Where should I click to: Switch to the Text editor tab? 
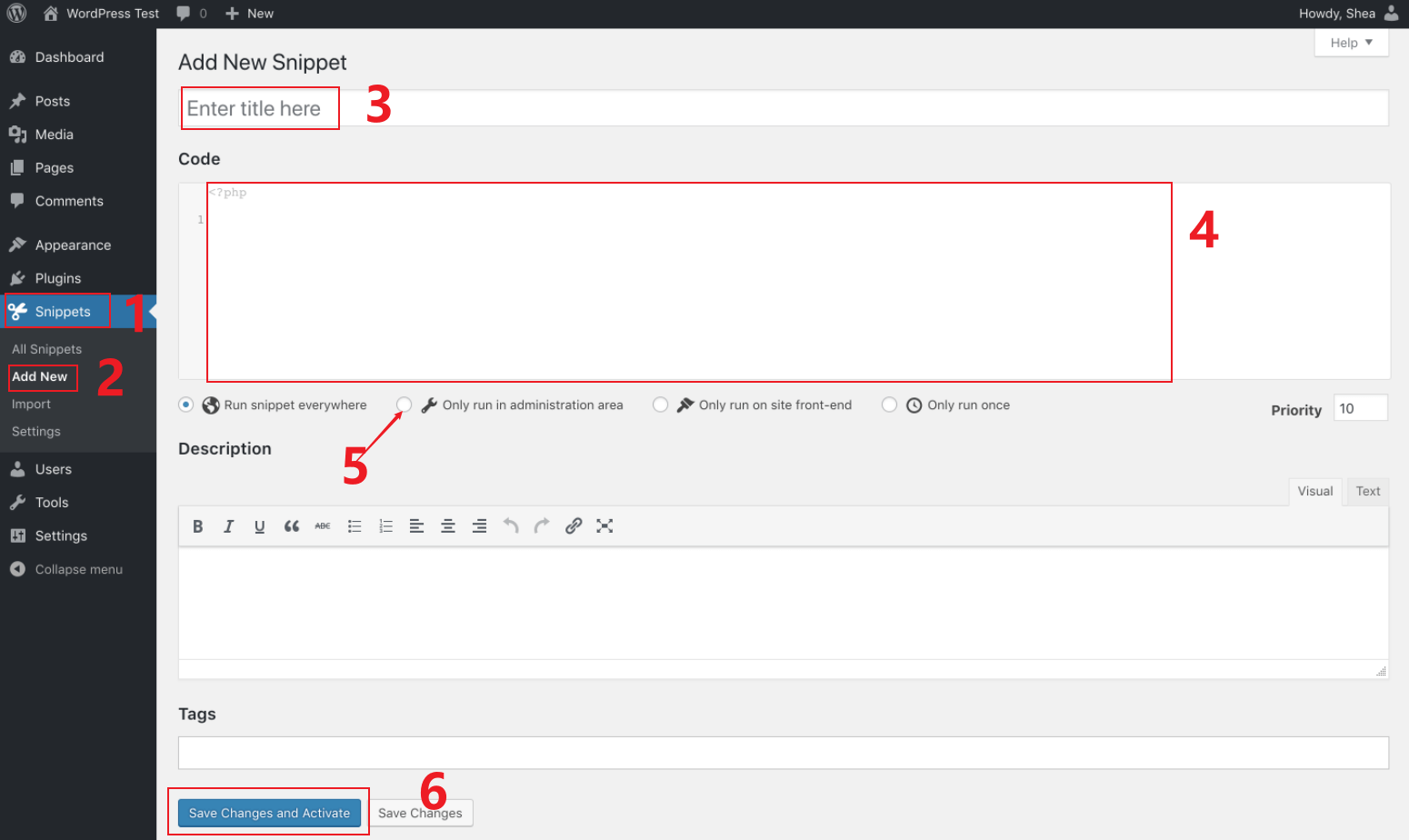[x=1368, y=491]
